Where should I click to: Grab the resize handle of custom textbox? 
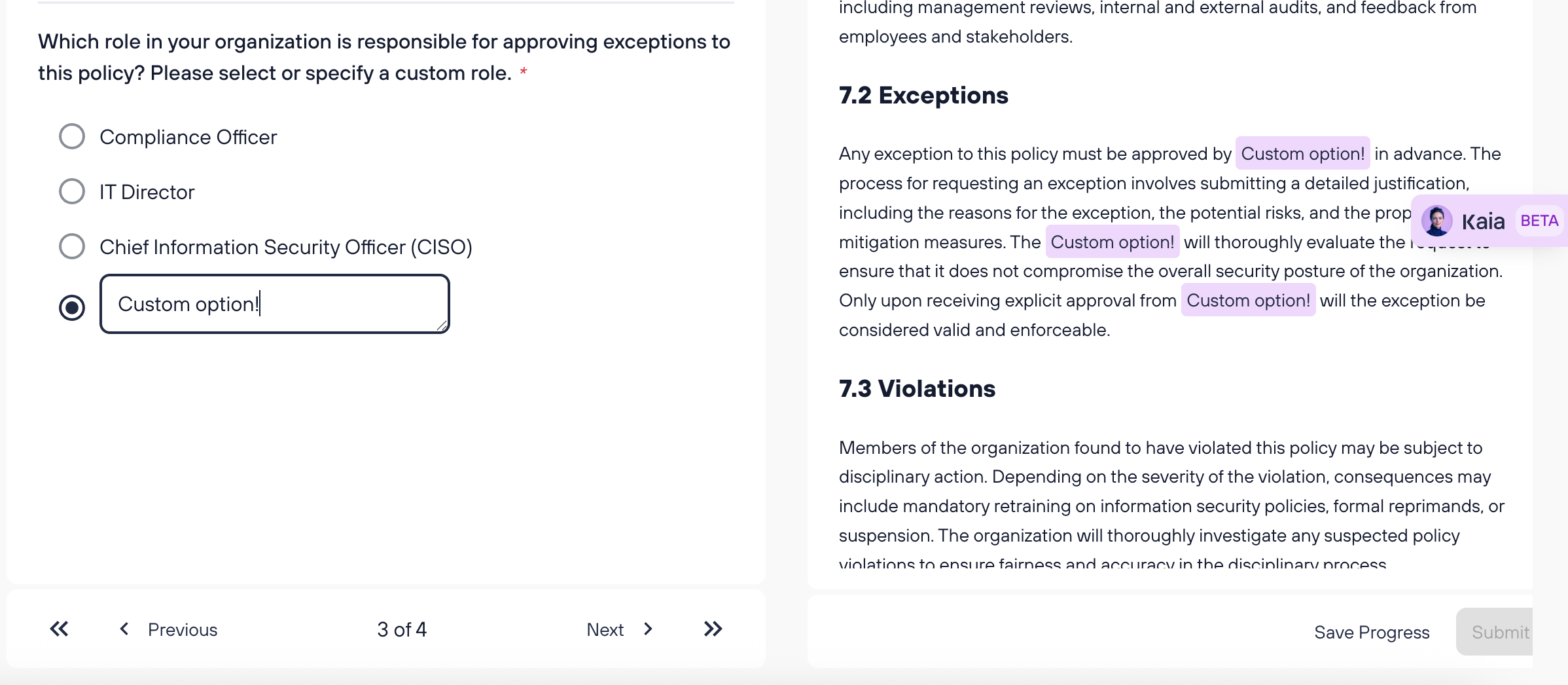point(442,325)
